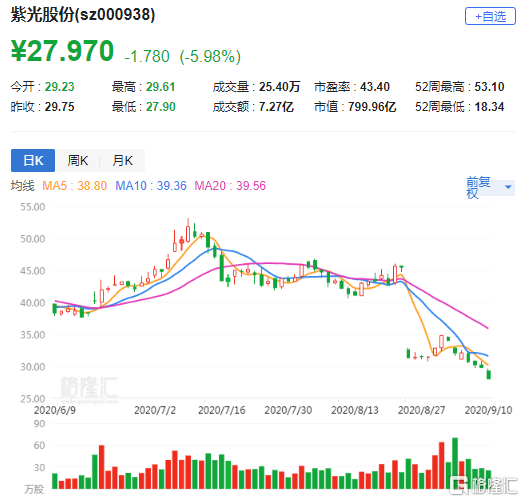This screenshot has height=502, width=524.
Task: Click the 50.00 price axis label
Action: (33, 239)
